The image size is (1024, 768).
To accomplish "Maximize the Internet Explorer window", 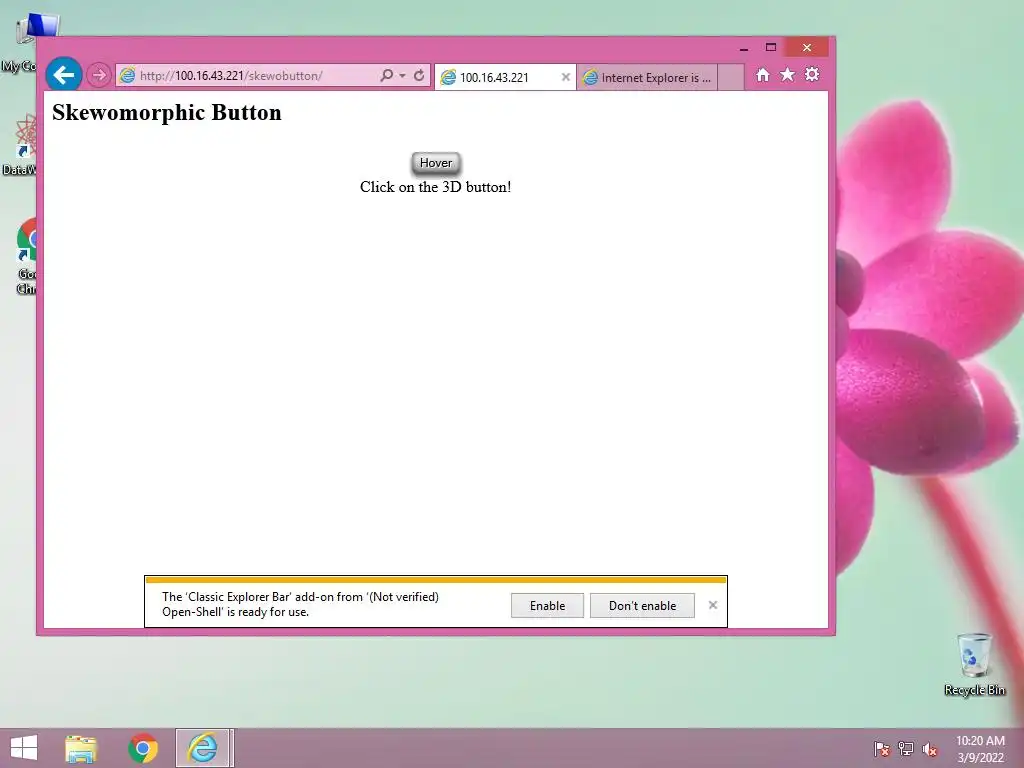I will [771, 48].
